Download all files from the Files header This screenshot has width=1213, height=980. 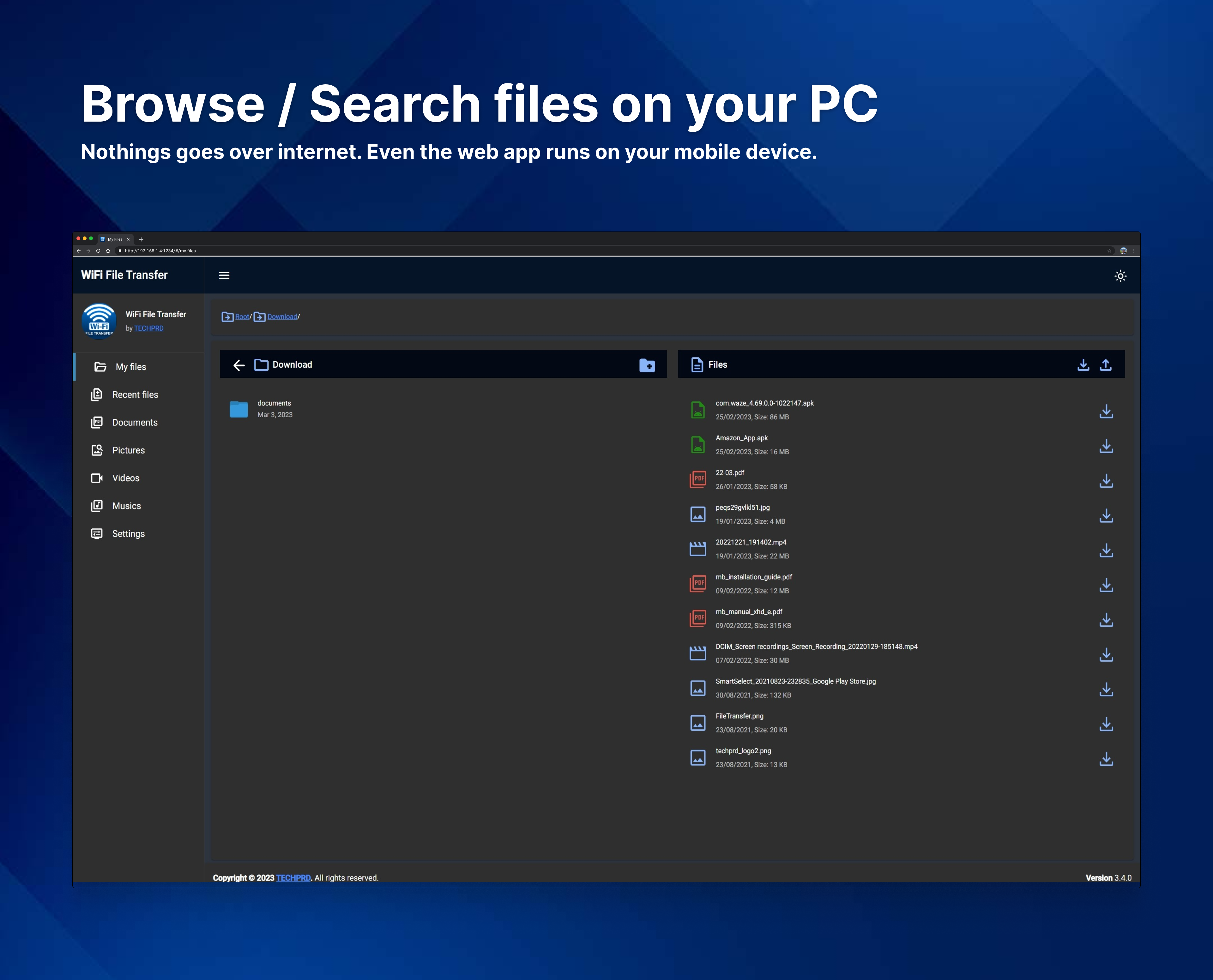(1083, 365)
